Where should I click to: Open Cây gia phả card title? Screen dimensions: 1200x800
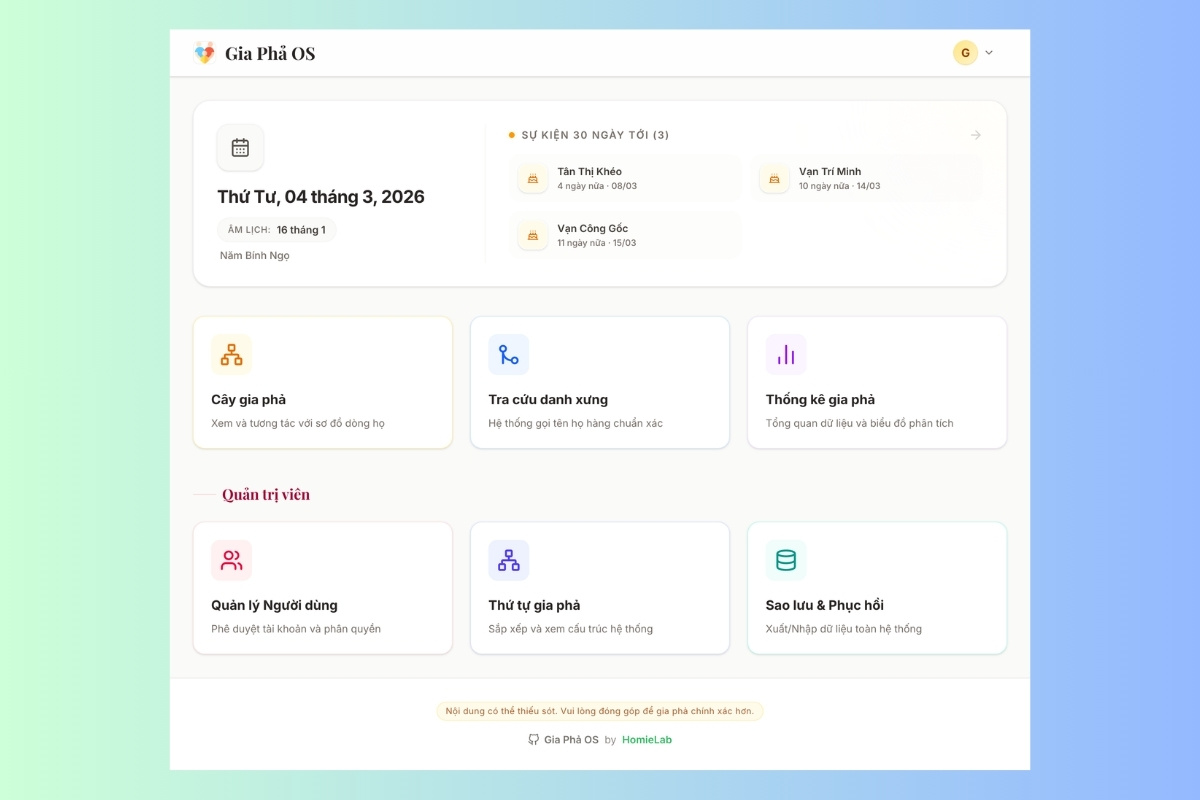click(249, 400)
